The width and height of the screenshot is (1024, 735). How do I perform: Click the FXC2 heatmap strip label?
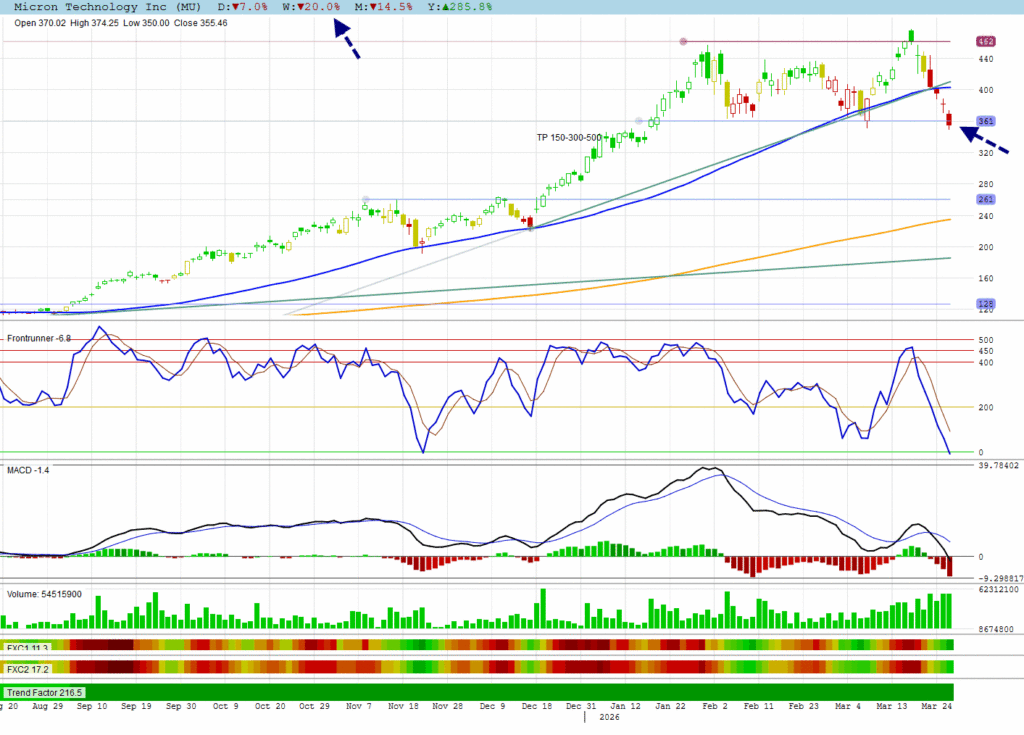(28, 667)
